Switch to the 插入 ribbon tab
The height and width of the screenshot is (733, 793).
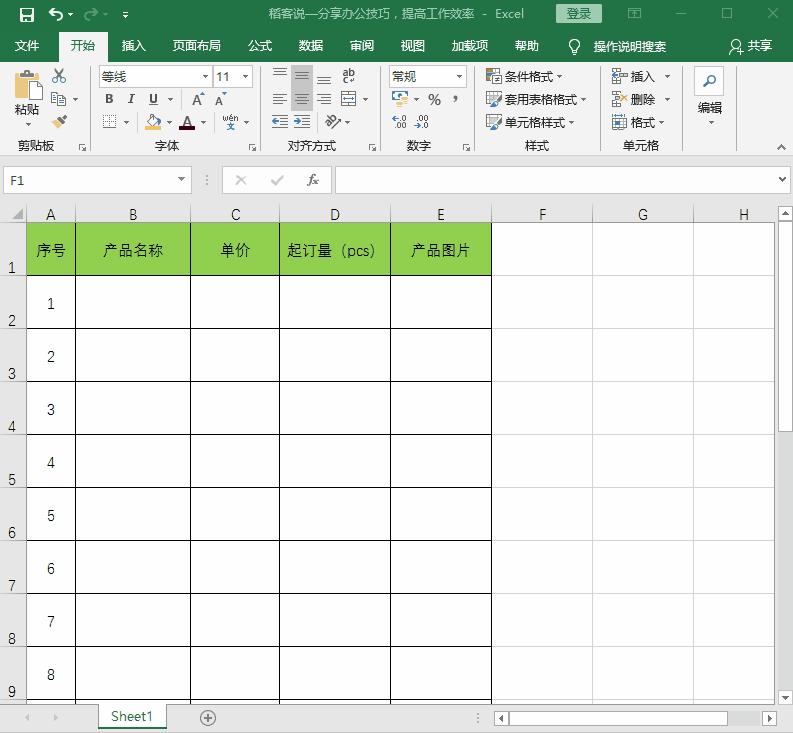134,46
